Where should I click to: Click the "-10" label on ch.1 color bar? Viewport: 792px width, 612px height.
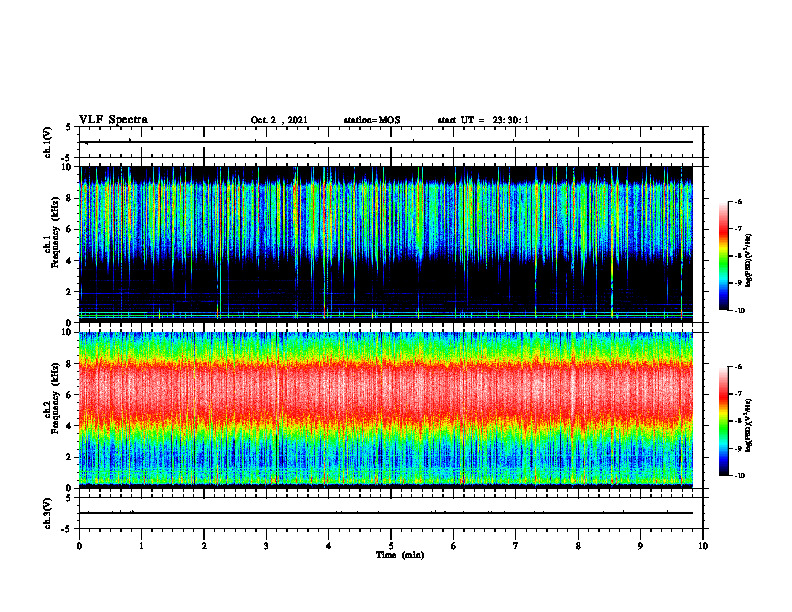point(740,311)
